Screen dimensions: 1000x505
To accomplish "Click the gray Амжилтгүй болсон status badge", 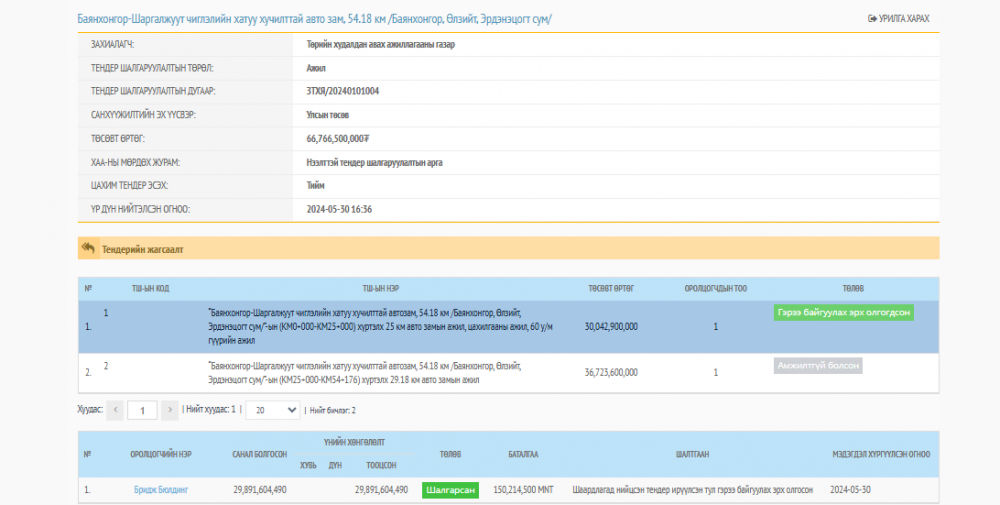I will pos(818,366).
